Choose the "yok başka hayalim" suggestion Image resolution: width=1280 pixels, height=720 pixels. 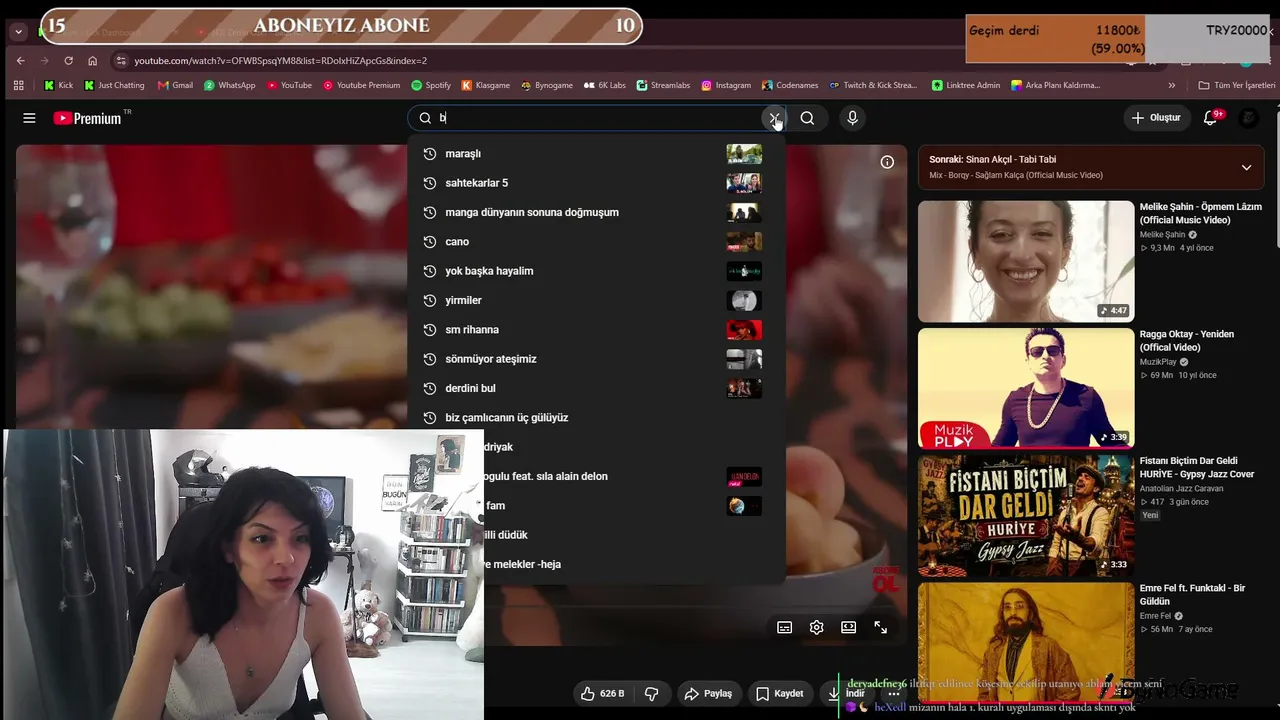(x=596, y=271)
